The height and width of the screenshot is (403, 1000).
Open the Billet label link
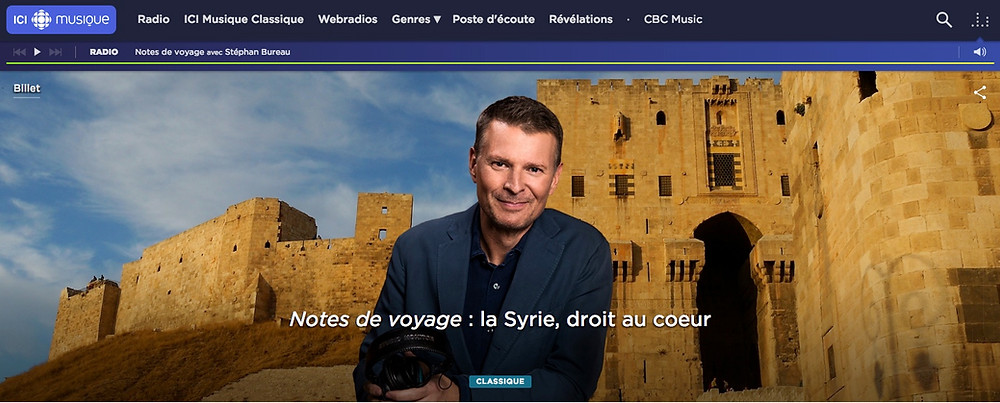pyautogui.click(x=27, y=89)
